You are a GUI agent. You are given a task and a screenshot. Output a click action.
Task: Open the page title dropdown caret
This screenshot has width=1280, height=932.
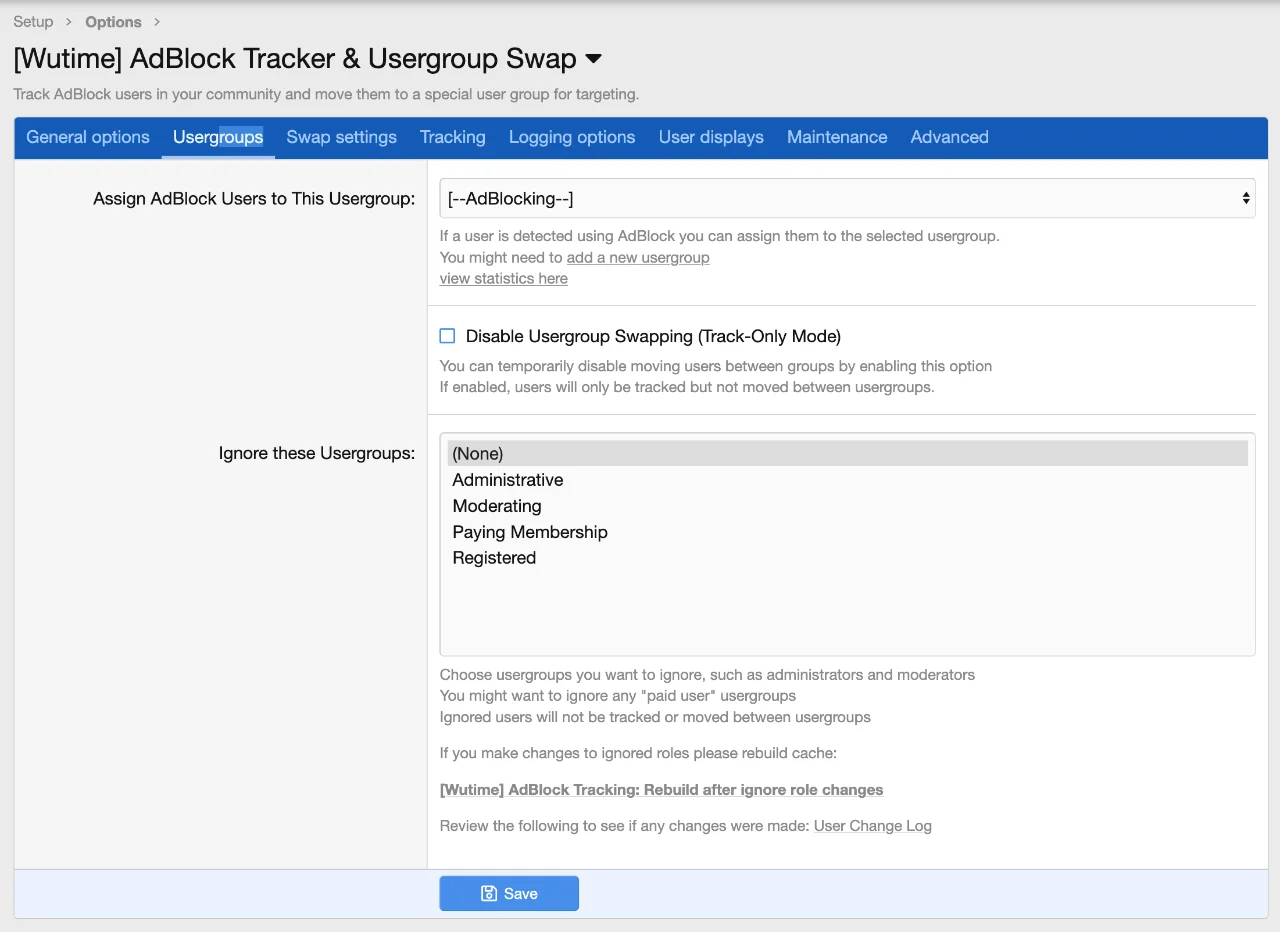593,59
